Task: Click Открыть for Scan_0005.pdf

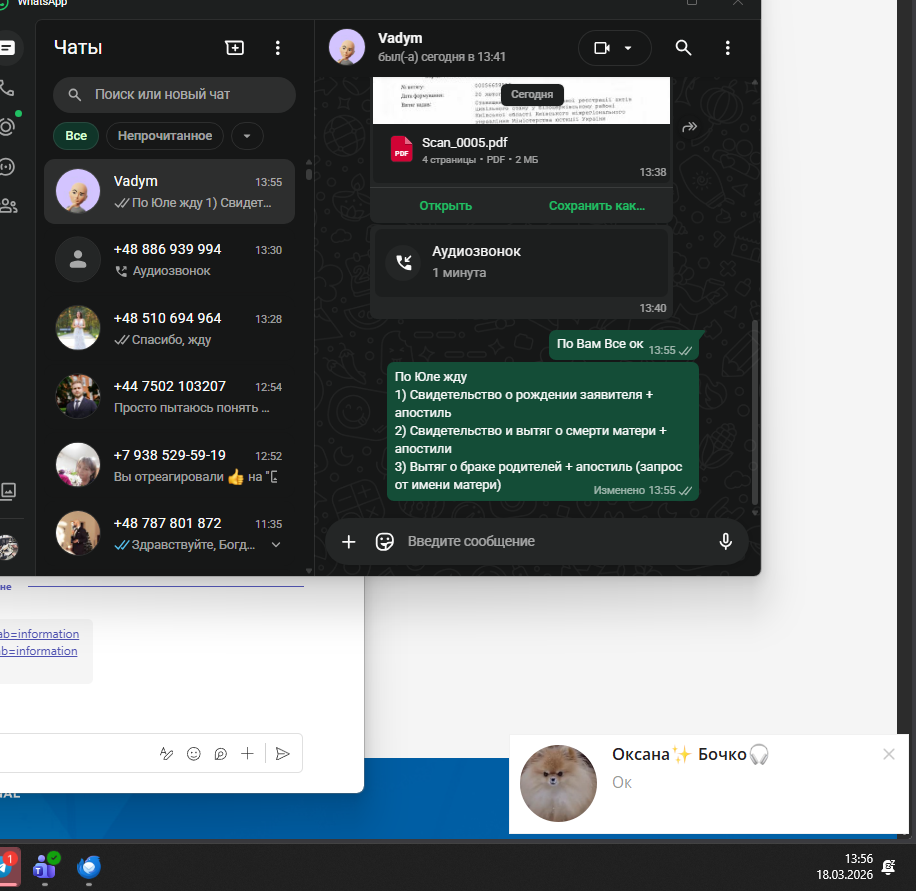Action: pos(446,206)
